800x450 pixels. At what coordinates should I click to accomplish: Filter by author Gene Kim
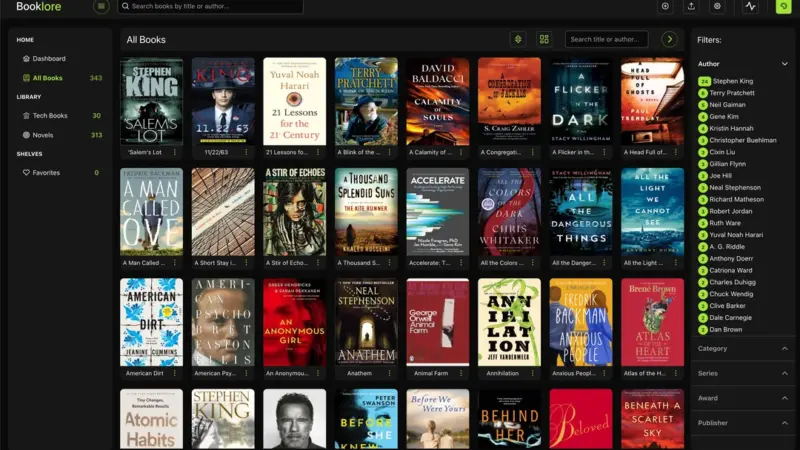point(723,116)
